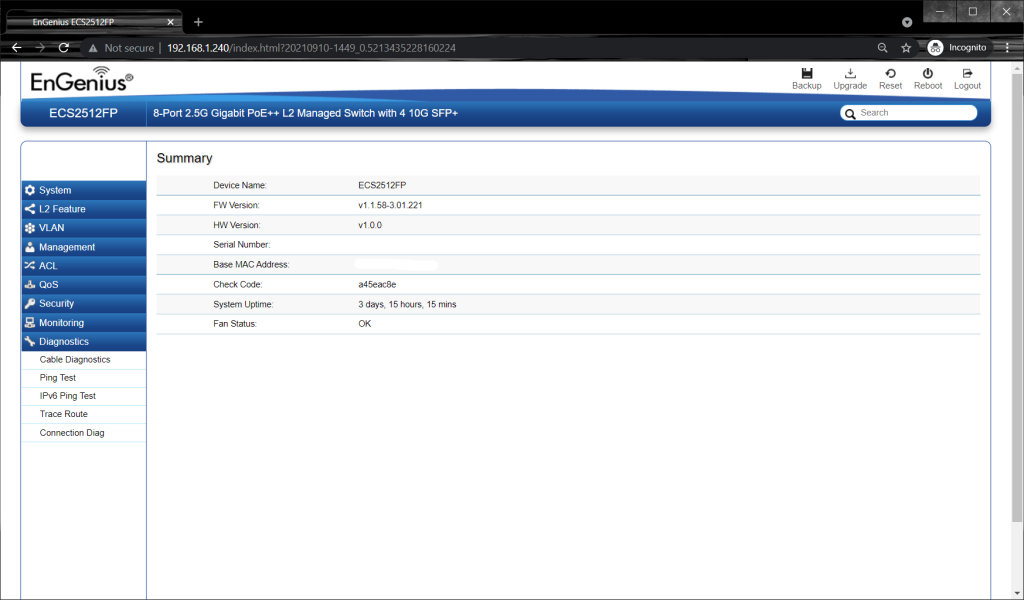Open IPv6 Ping Test submenu item
The height and width of the screenshot is (600, 1024).
click(84, 396)
